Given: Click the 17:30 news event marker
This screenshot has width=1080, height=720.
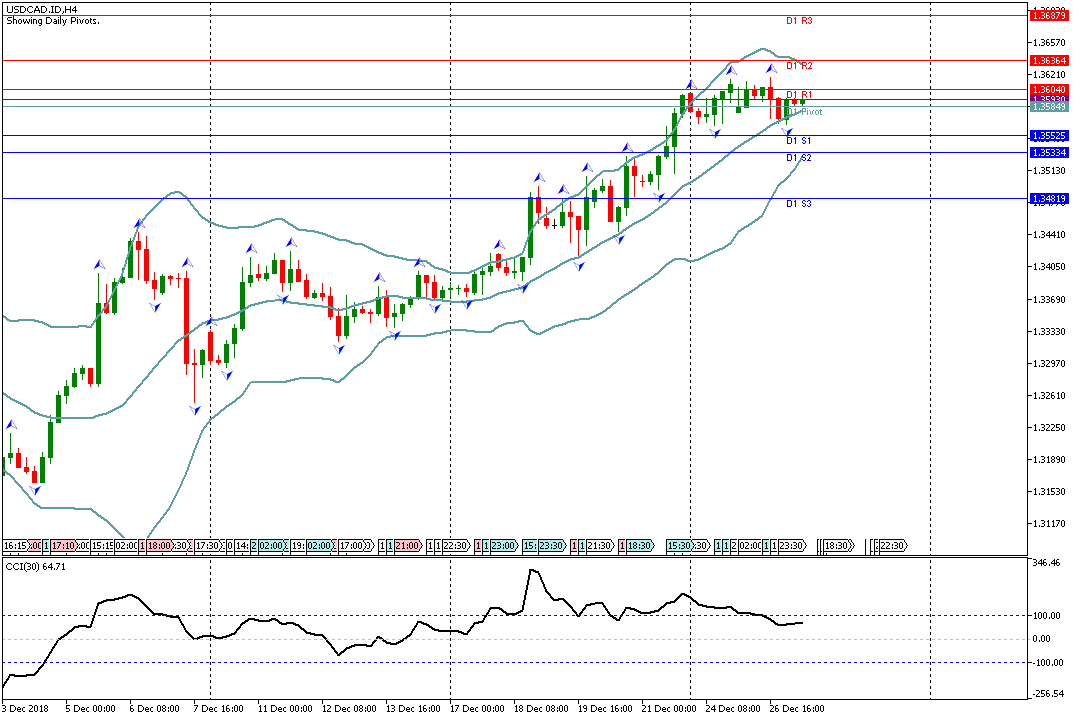Looking at the screenshot, I should click(x=207, y=546).
